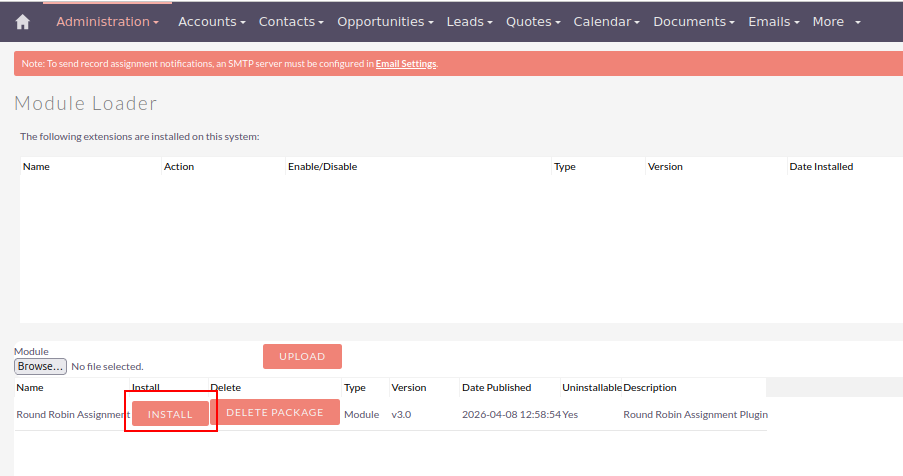Expand the Accounts menu
This screenshot has width=903, height=476.
tap(211, 22)
